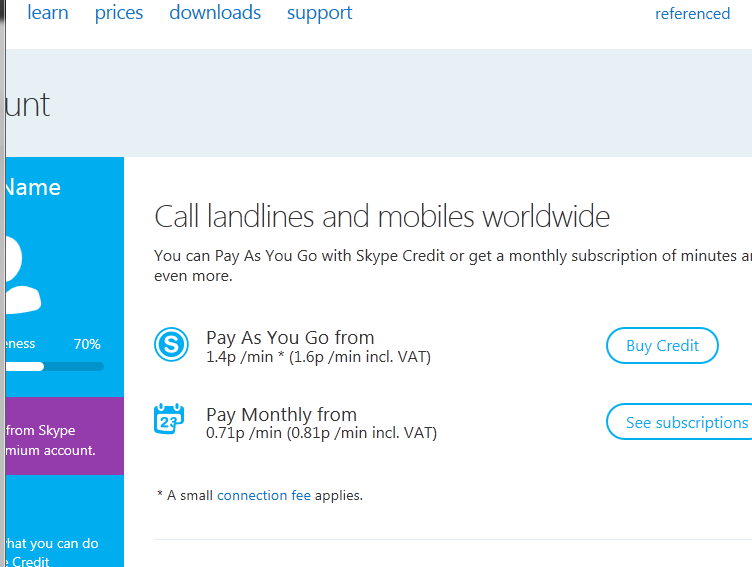Click the Pay Monthly from text
The height and width of the screenshot is (567, 752).
[x=281, y=414]
